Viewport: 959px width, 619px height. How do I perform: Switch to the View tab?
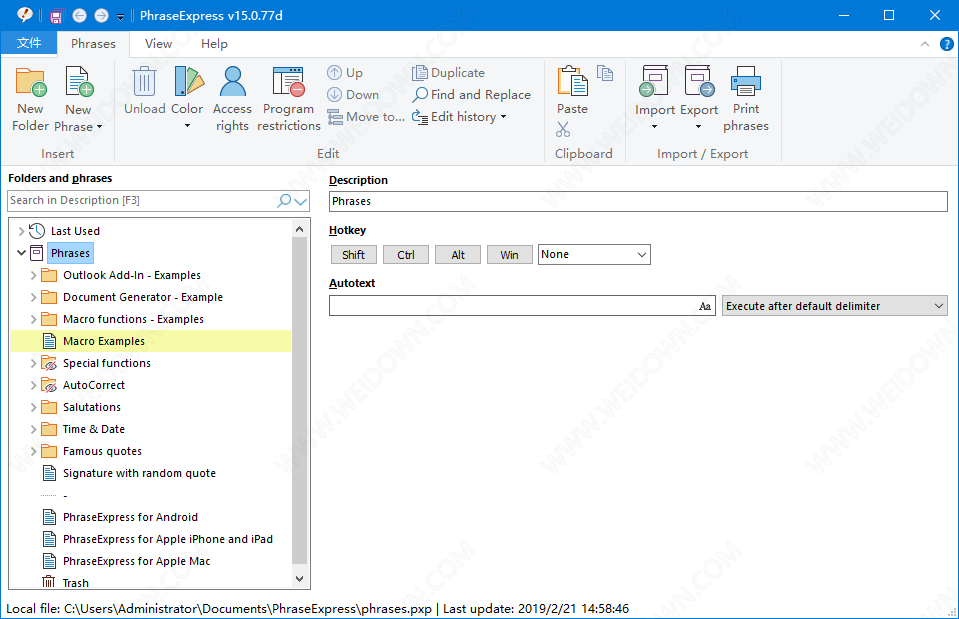[x=158, y=44]
